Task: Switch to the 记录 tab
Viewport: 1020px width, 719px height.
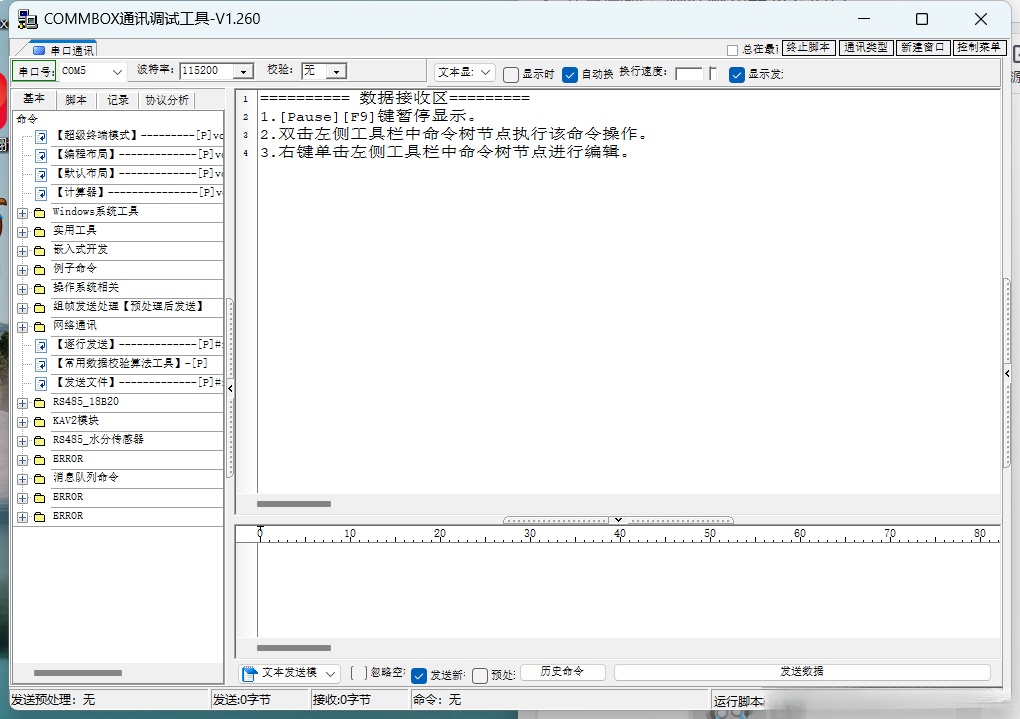Action: (118, 100)
